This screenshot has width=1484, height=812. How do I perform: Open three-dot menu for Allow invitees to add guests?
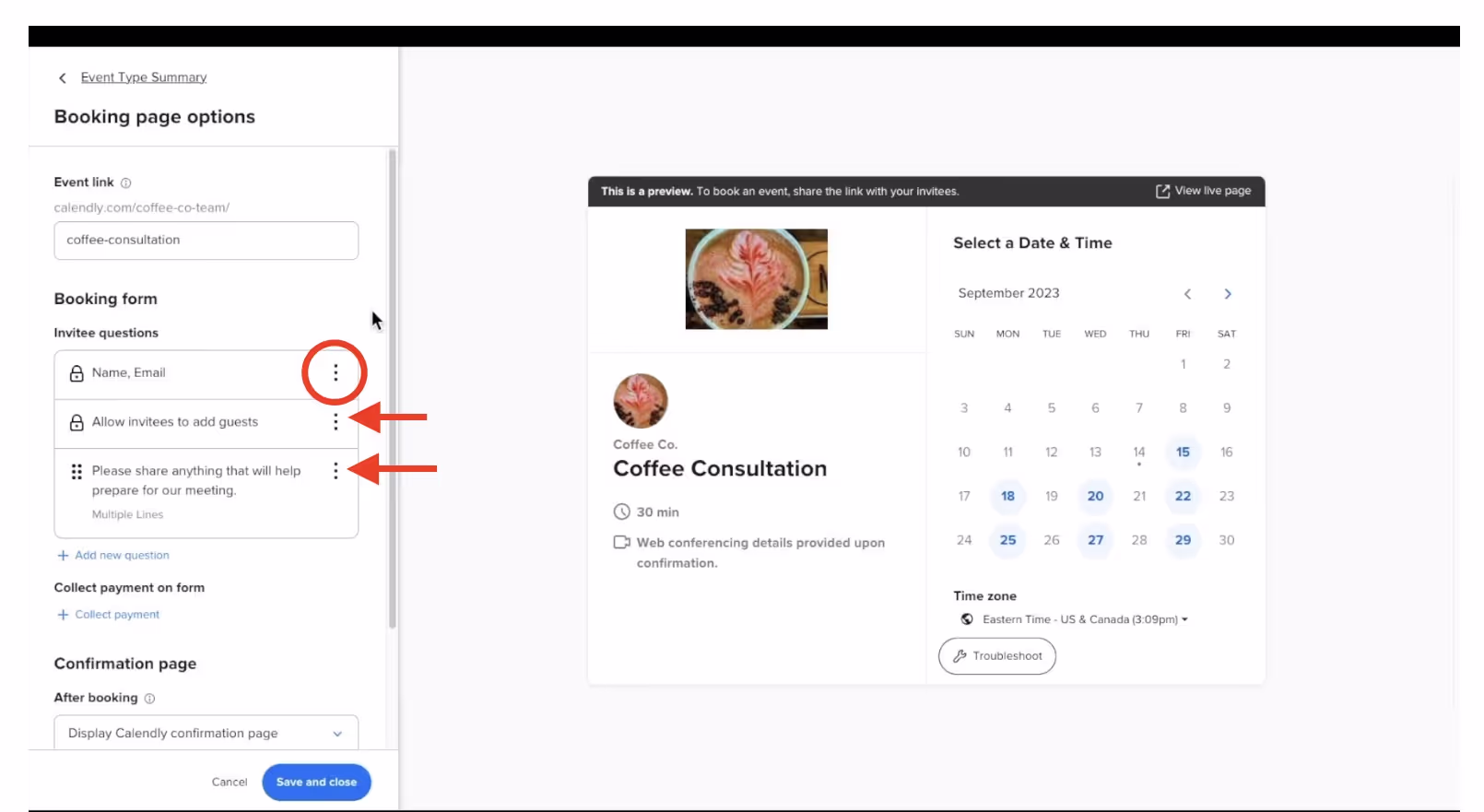[x=336, y=421]
